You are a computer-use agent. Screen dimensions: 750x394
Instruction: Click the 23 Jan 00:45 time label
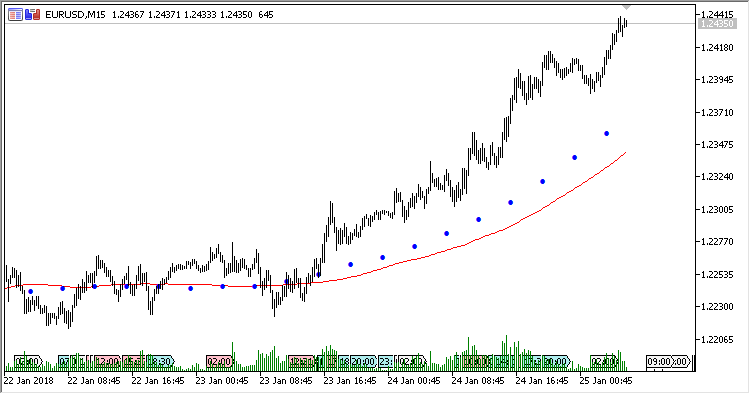coord(222,381)
